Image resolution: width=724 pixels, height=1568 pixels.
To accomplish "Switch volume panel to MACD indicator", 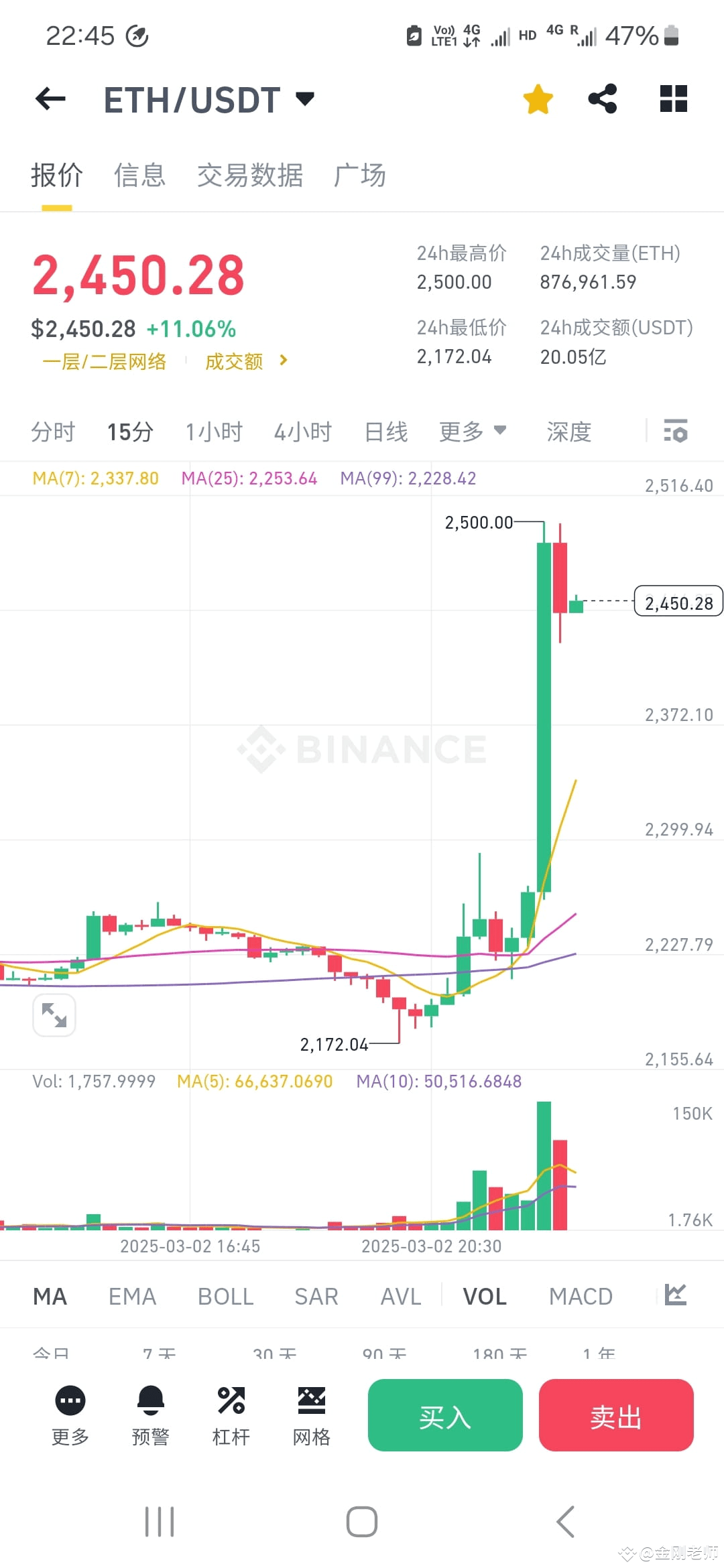I will point(581,1296).
